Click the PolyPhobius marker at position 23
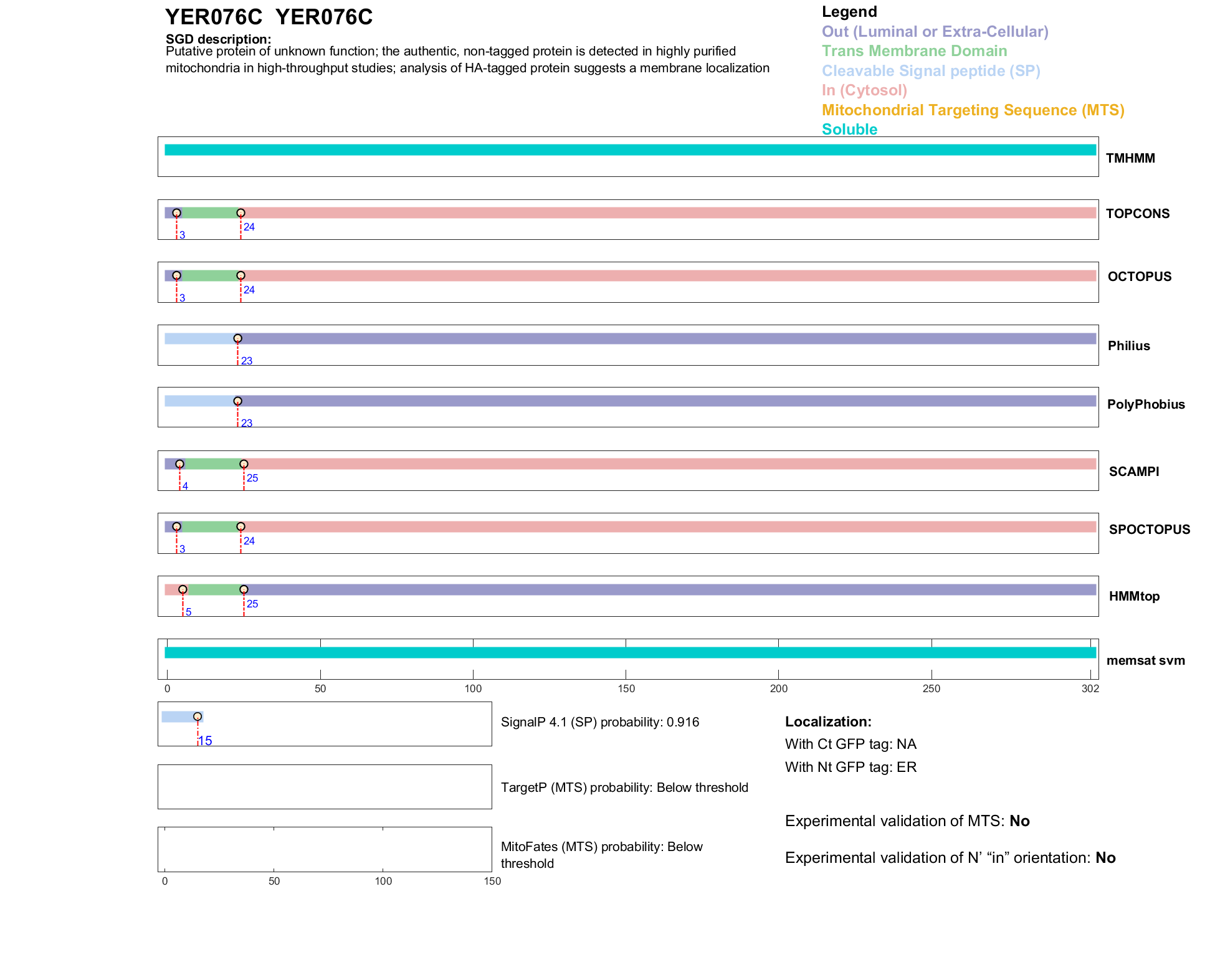1215x980 pixels. click(x=237, y=401)
